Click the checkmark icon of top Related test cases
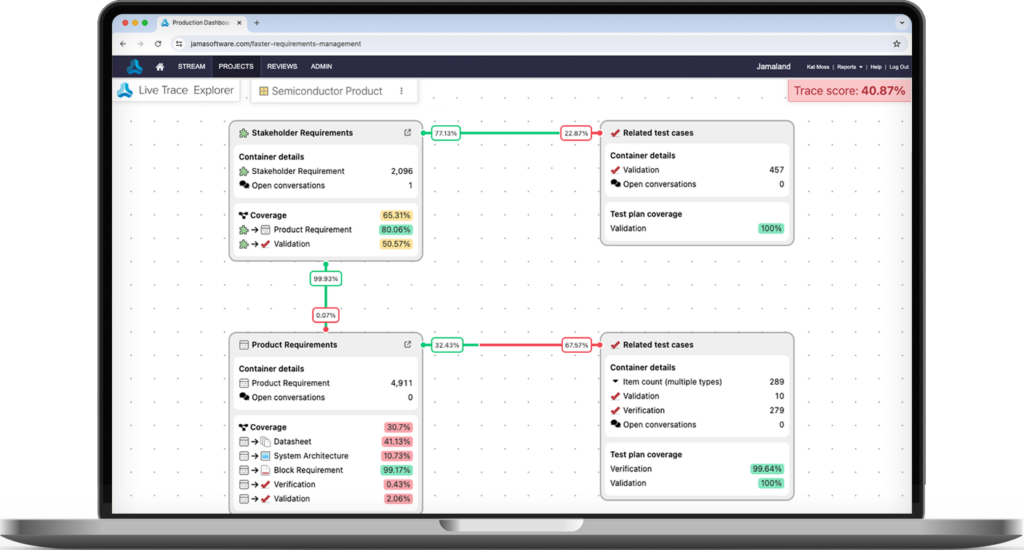The image size is (1024, 550). 615,133
